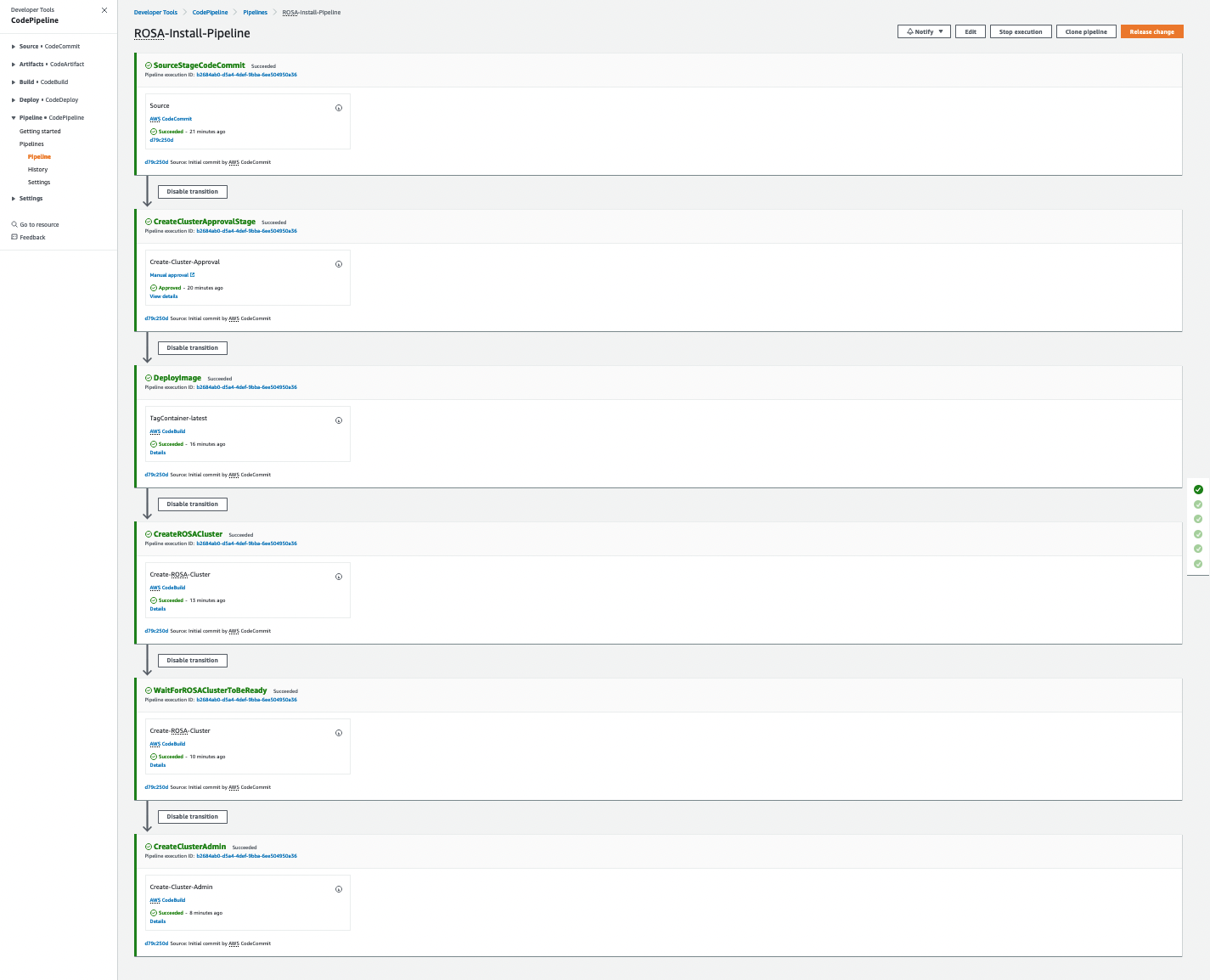The height and width of the screenshot is (980, 1210).
Task: Click the success check icon beside CreateClusterApprovalStage title
Action: pyautogui.click(x=149, y=222)
